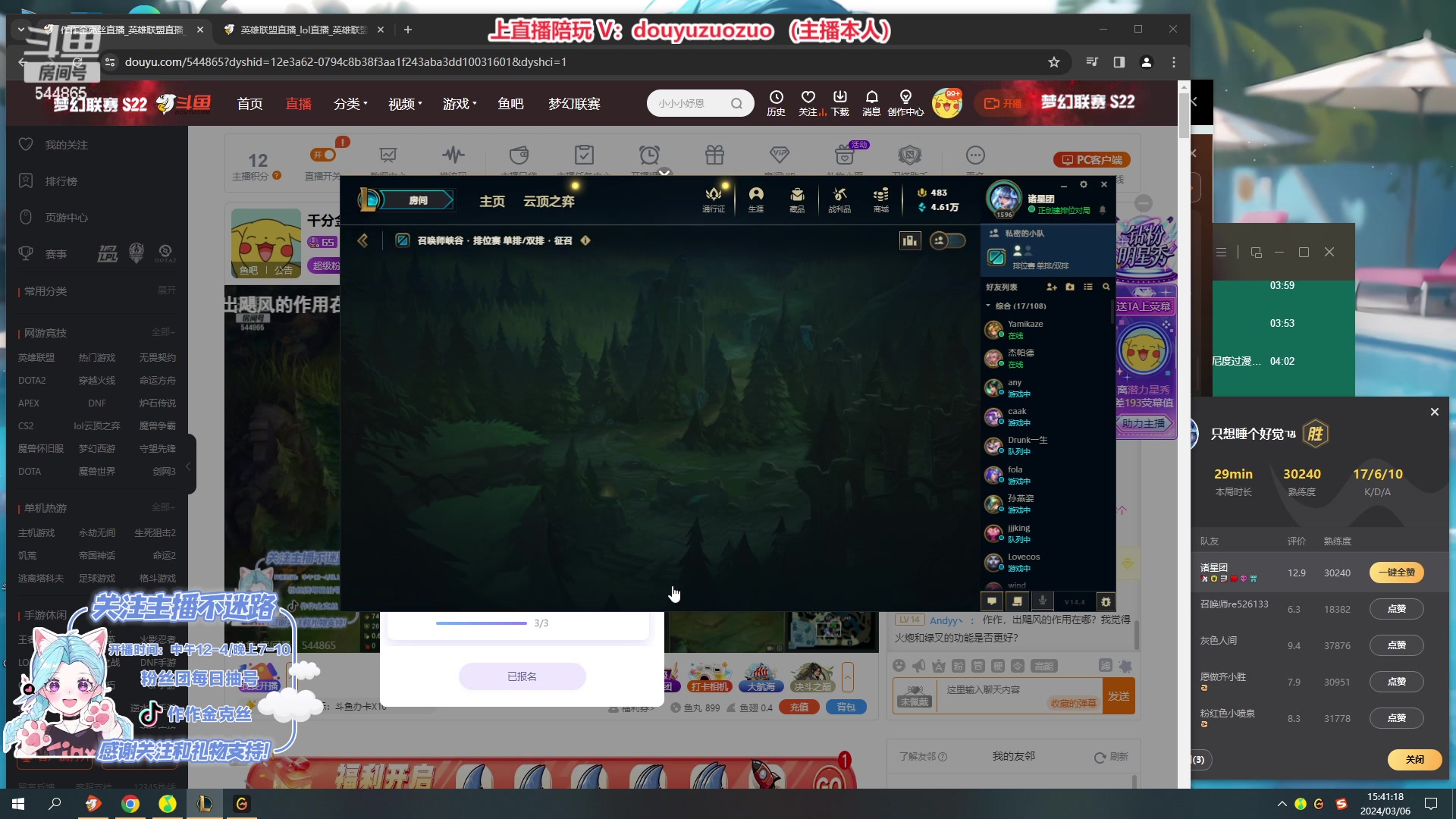Click the League lobby back arrow
This screenshot has width=1456, height=819.
click(362, 240)
